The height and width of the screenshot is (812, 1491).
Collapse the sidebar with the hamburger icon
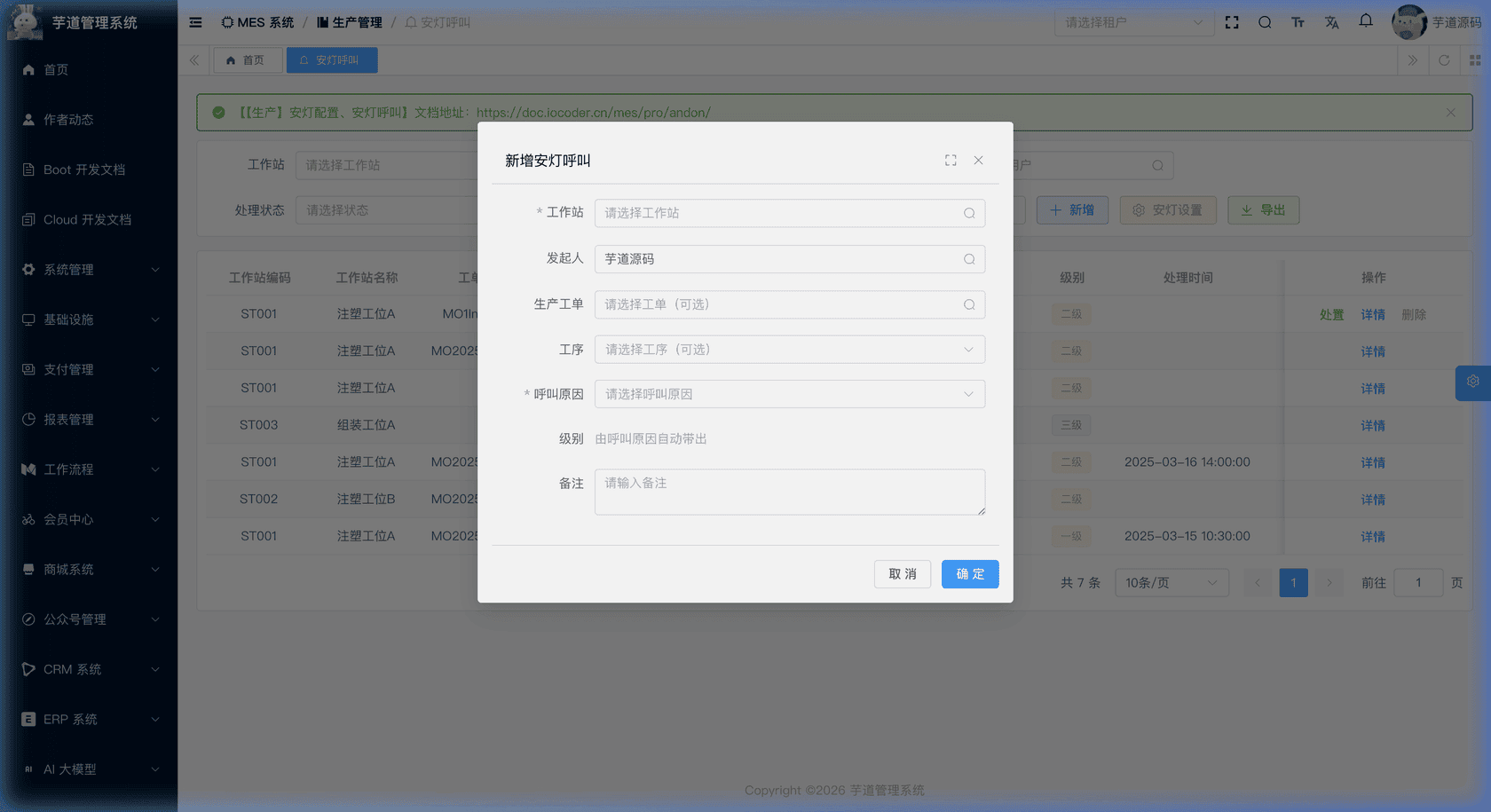pyautogui.click(x=195, y=22)
